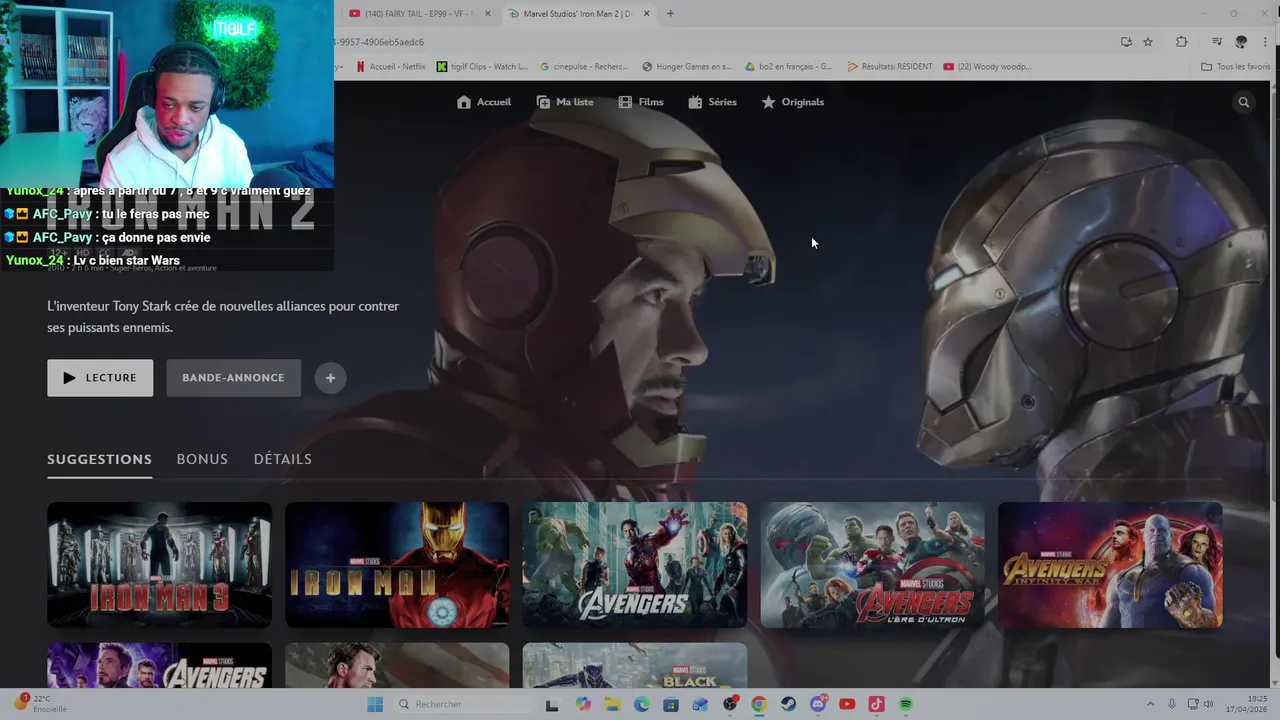Open YouTube app in taskbar
The image size is (1280, 720).
[847, 704]
